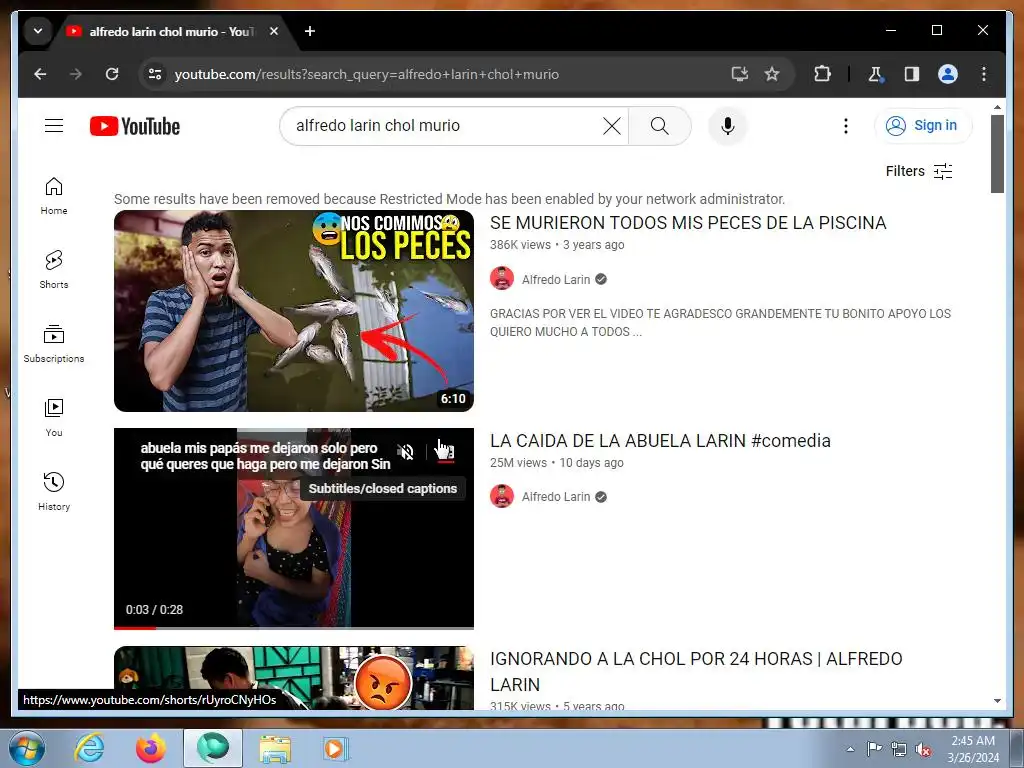Open the Chrome profile avatar
Screen dimensions: 1024x768
pyautogui.click(x=948, y=74)
